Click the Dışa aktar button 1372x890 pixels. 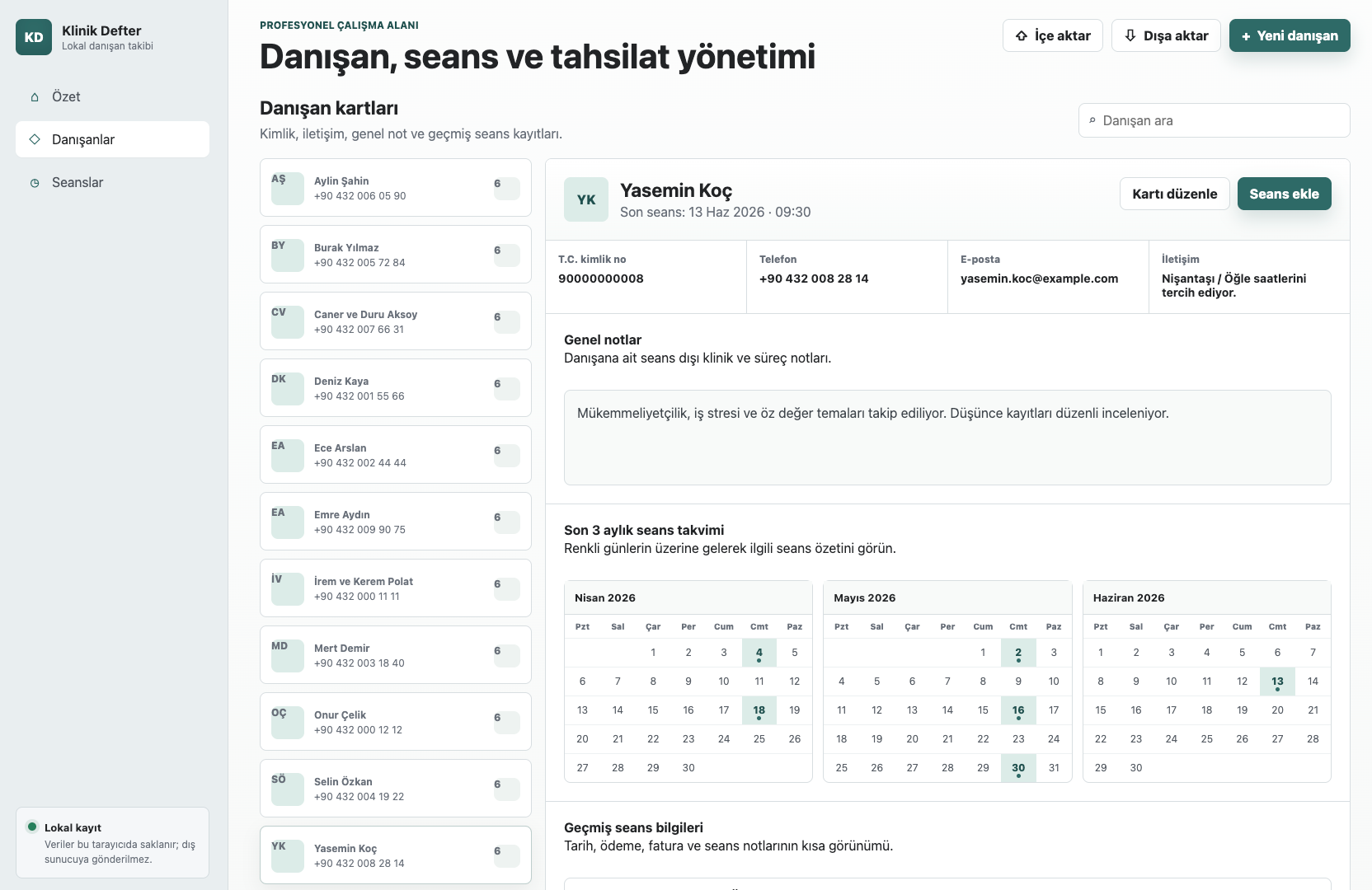(x=1166, y=35)
